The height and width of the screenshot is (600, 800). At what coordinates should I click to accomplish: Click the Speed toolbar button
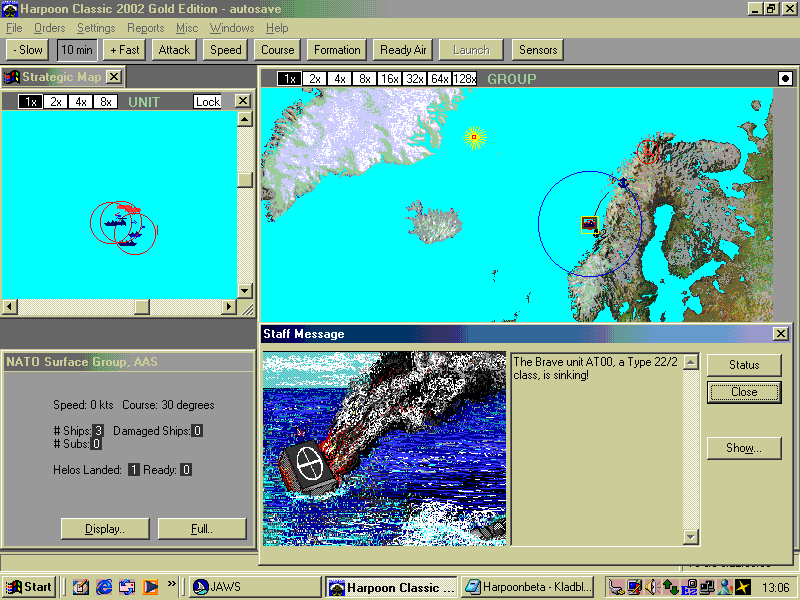point(226,50)
